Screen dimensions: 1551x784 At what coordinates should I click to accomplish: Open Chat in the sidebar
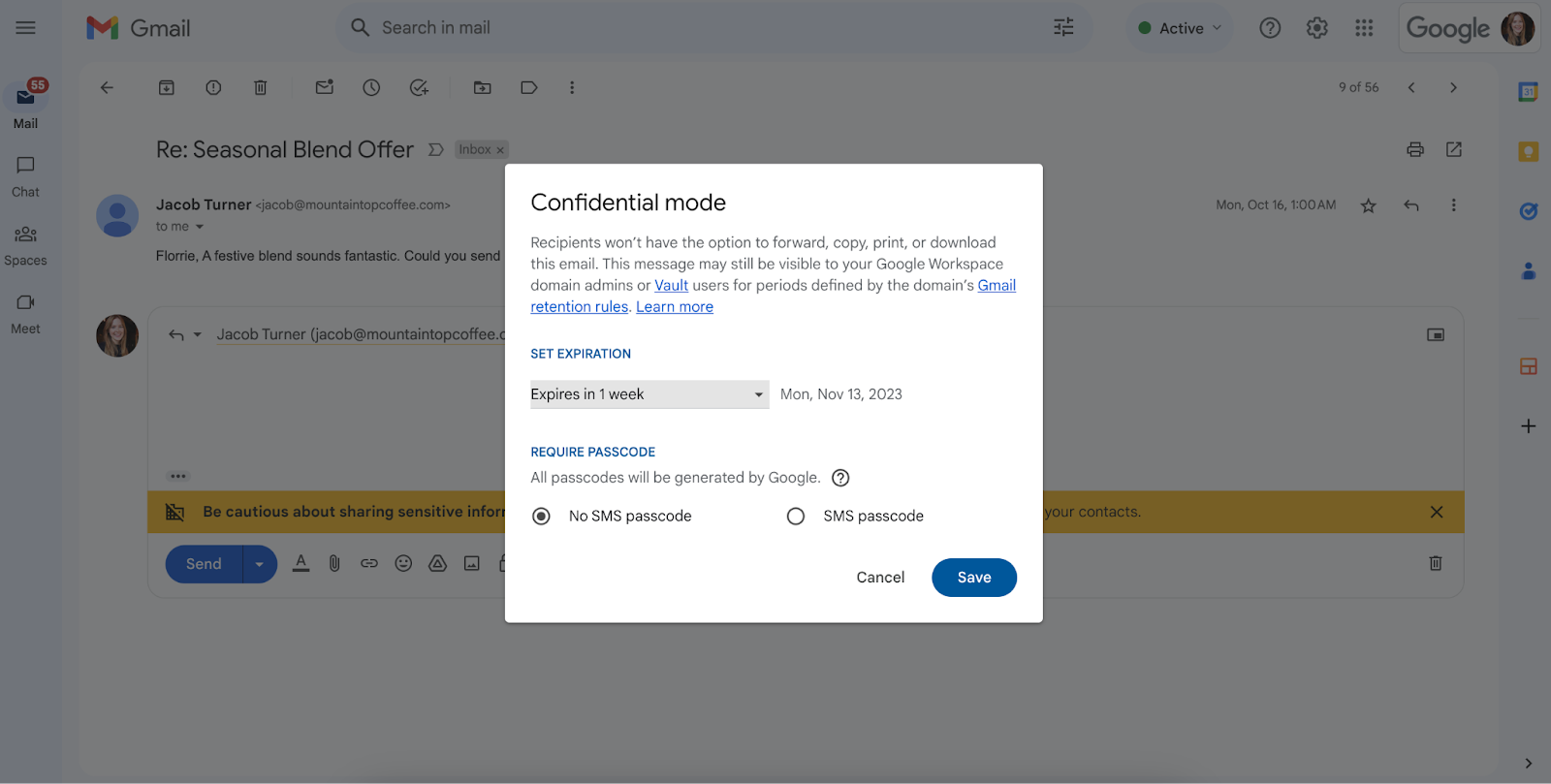pyautogui.click(x=26, y=176)
